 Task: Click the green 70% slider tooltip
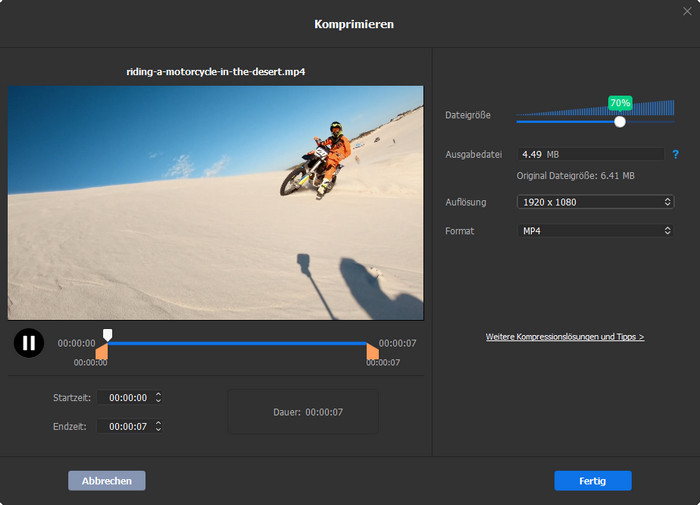pyautogui.click(x=620, y=103)
